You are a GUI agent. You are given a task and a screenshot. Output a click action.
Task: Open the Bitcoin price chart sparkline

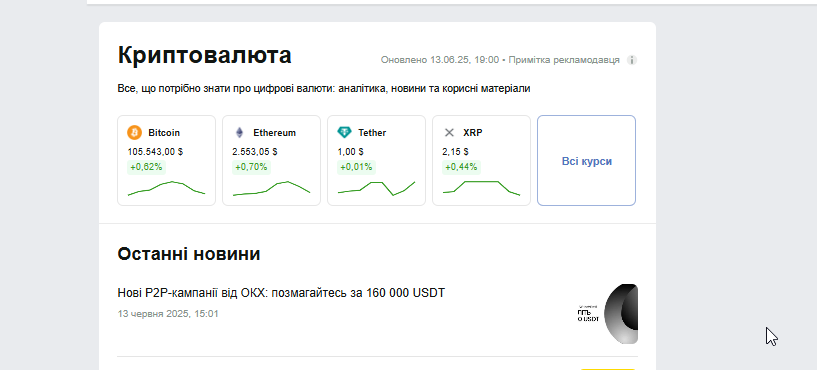166,188
